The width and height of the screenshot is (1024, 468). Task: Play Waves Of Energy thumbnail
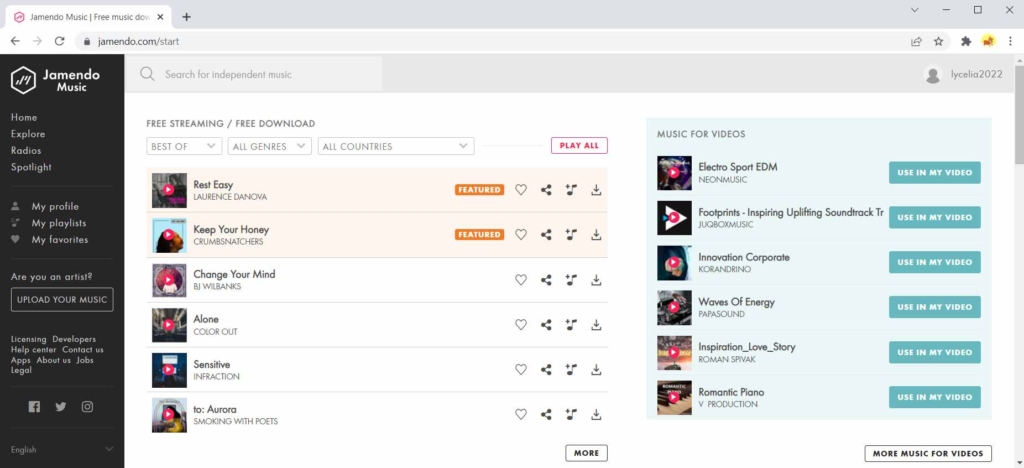(674, 307)
